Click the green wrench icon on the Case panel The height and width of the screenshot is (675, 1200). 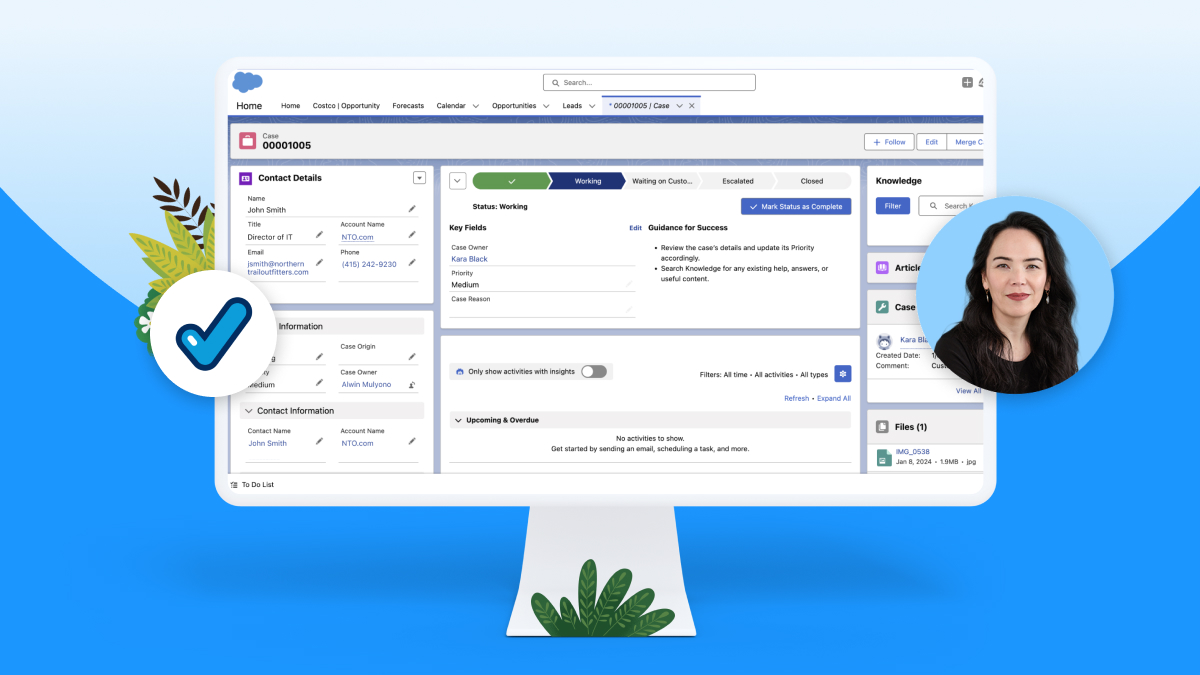(x=882, y=306)
